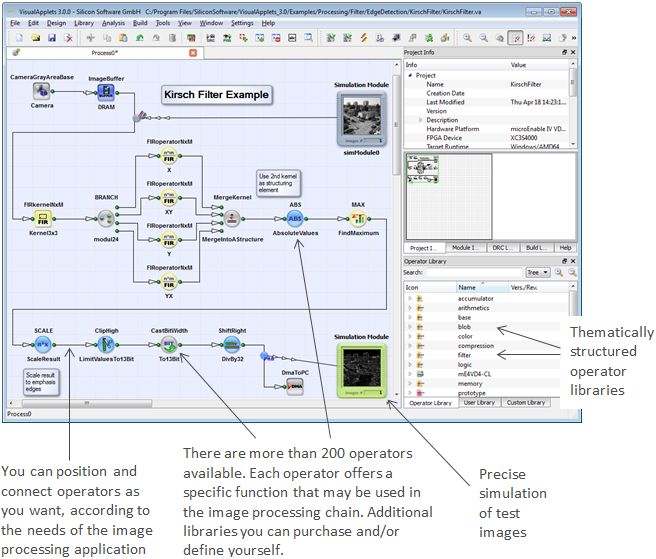Viewport: 656px width, 559px height.
Task: Switch to the User Library tab
Action: pyautogui.click(x=479, y=403)
